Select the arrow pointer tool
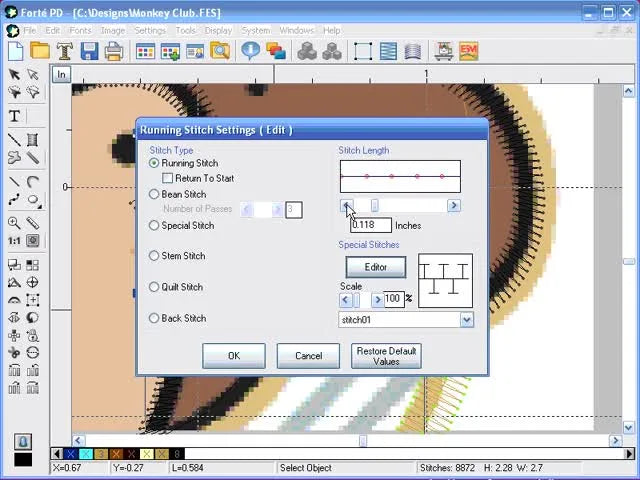 (14, 75)
